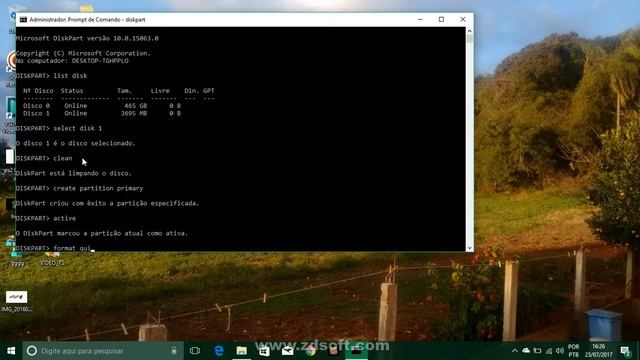
Task: Open Task View from taskbar
Action: tap(195, 351)
